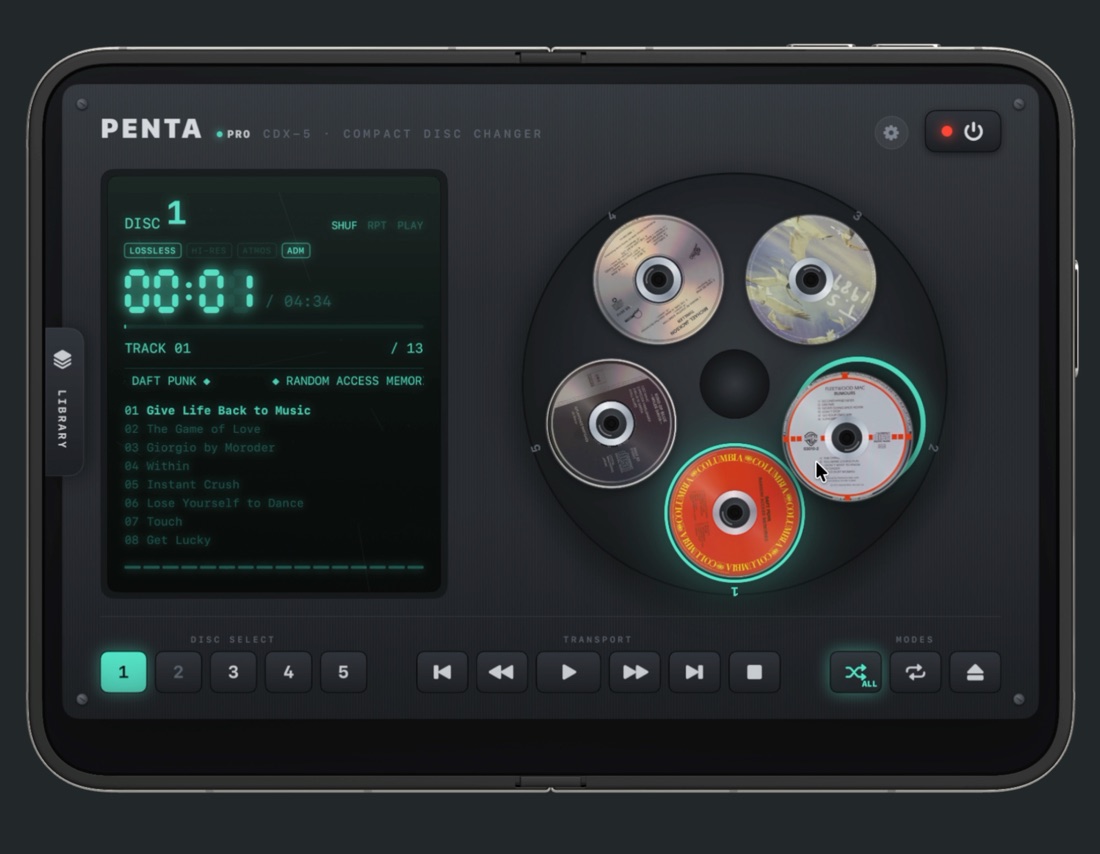Select disc 2 button

[178, 672]
